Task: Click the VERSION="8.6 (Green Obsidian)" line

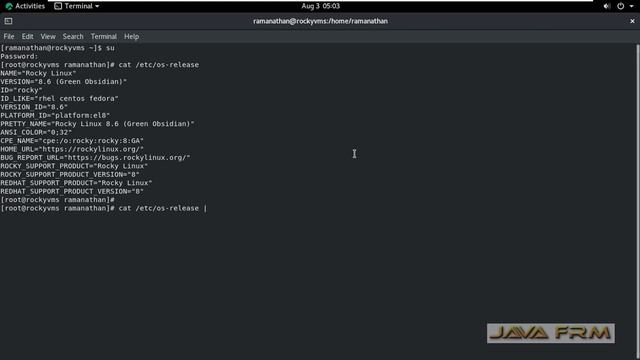Action: [x=64, y=82]
